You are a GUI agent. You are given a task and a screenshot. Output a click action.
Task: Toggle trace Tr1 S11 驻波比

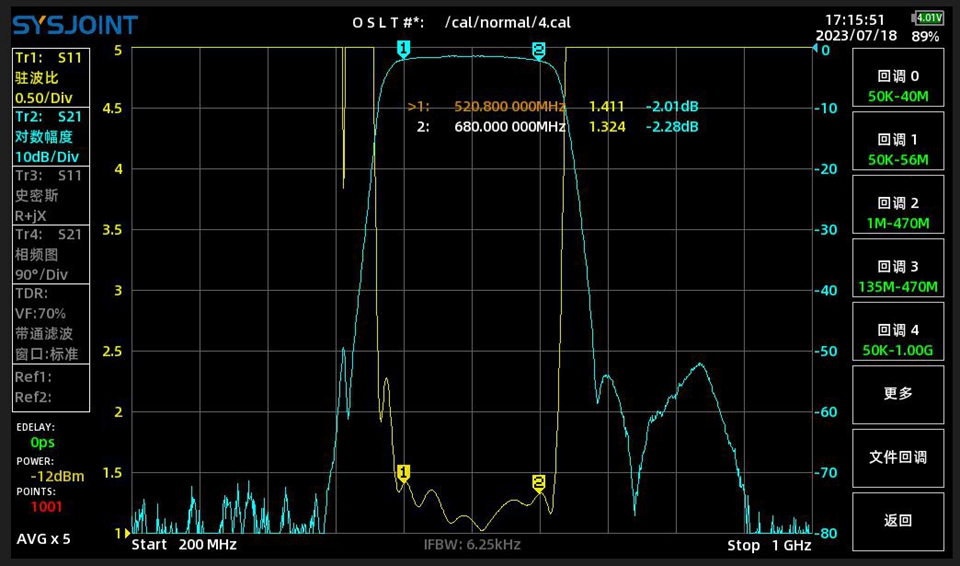click(50, 78)
